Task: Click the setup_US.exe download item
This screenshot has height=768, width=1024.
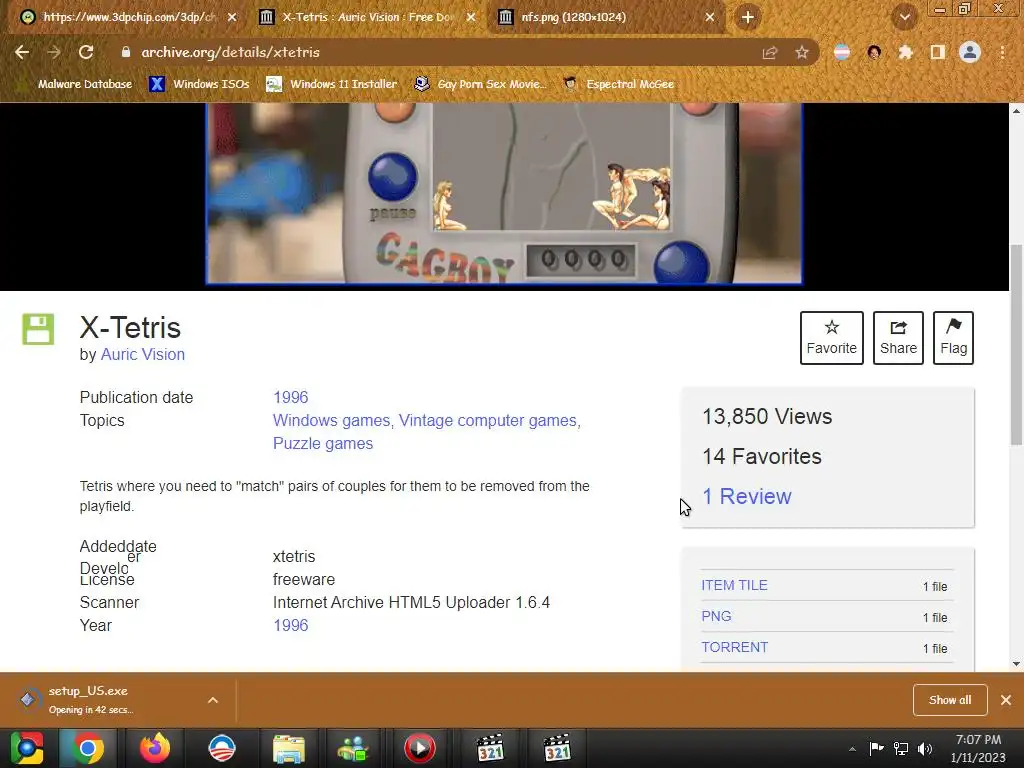Action: (104, 700)
